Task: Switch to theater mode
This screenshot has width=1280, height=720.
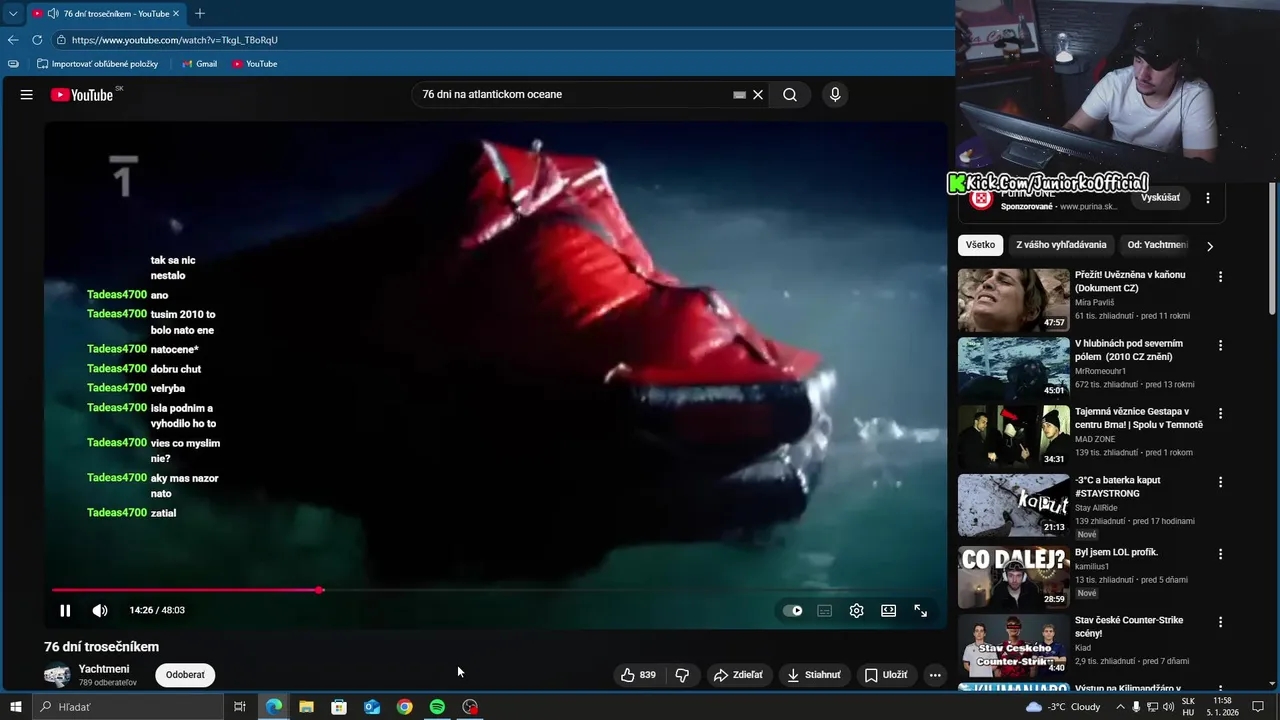Action: [x=888, y=611]
